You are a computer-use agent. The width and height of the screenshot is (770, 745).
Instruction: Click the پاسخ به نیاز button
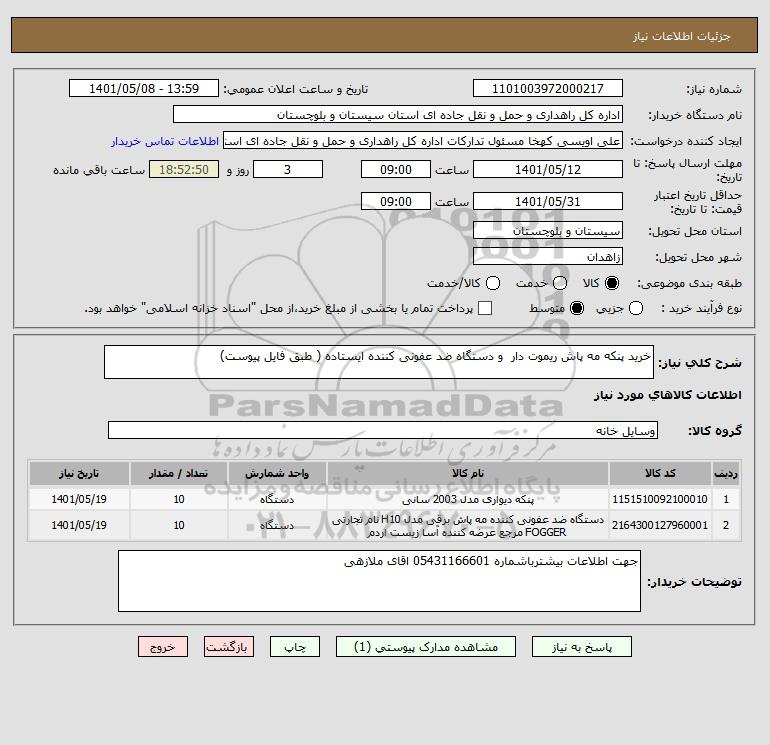[x=582, y=647]
